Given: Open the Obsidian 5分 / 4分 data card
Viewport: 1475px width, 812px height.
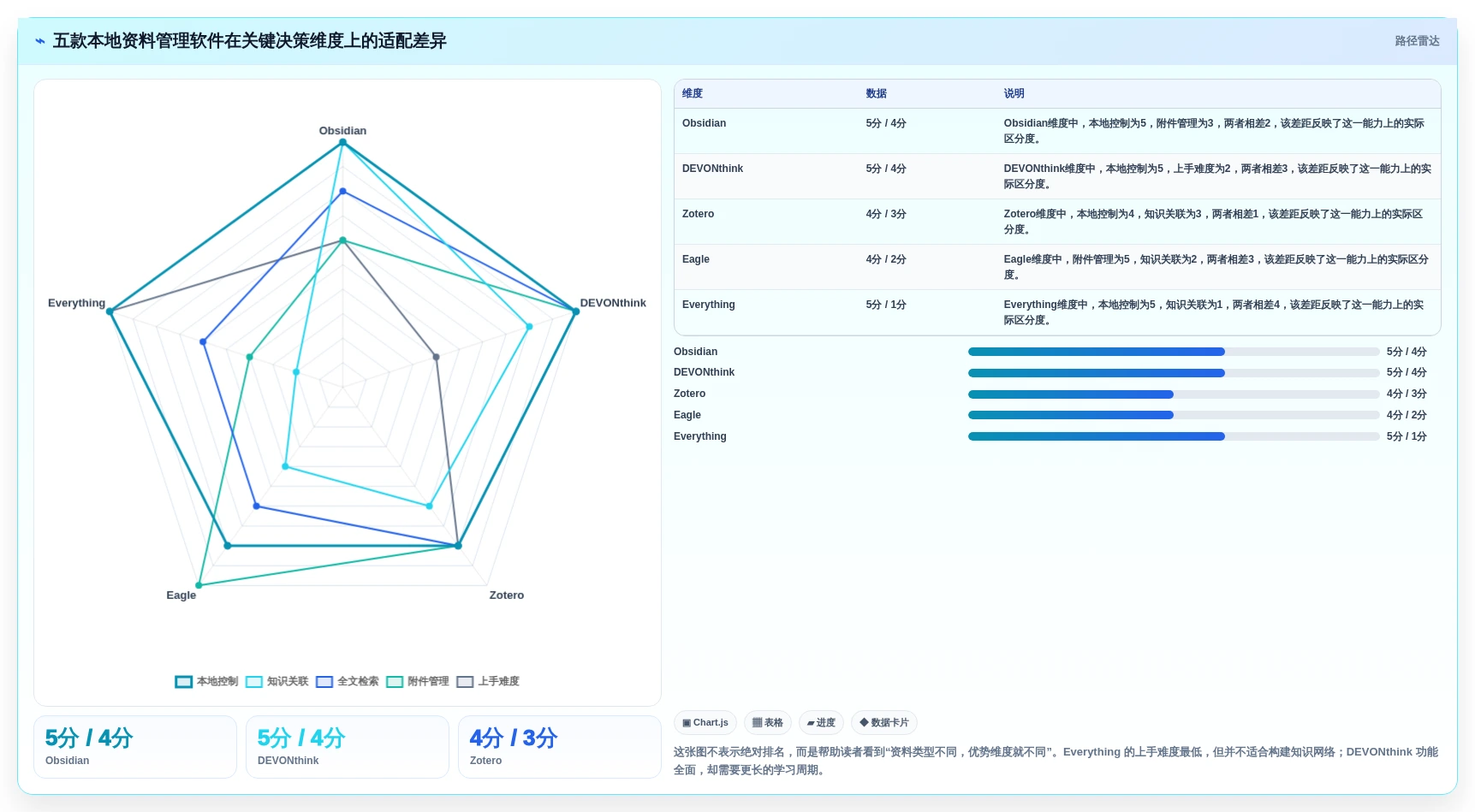Looking at the screenshot, I should [135, 747].
